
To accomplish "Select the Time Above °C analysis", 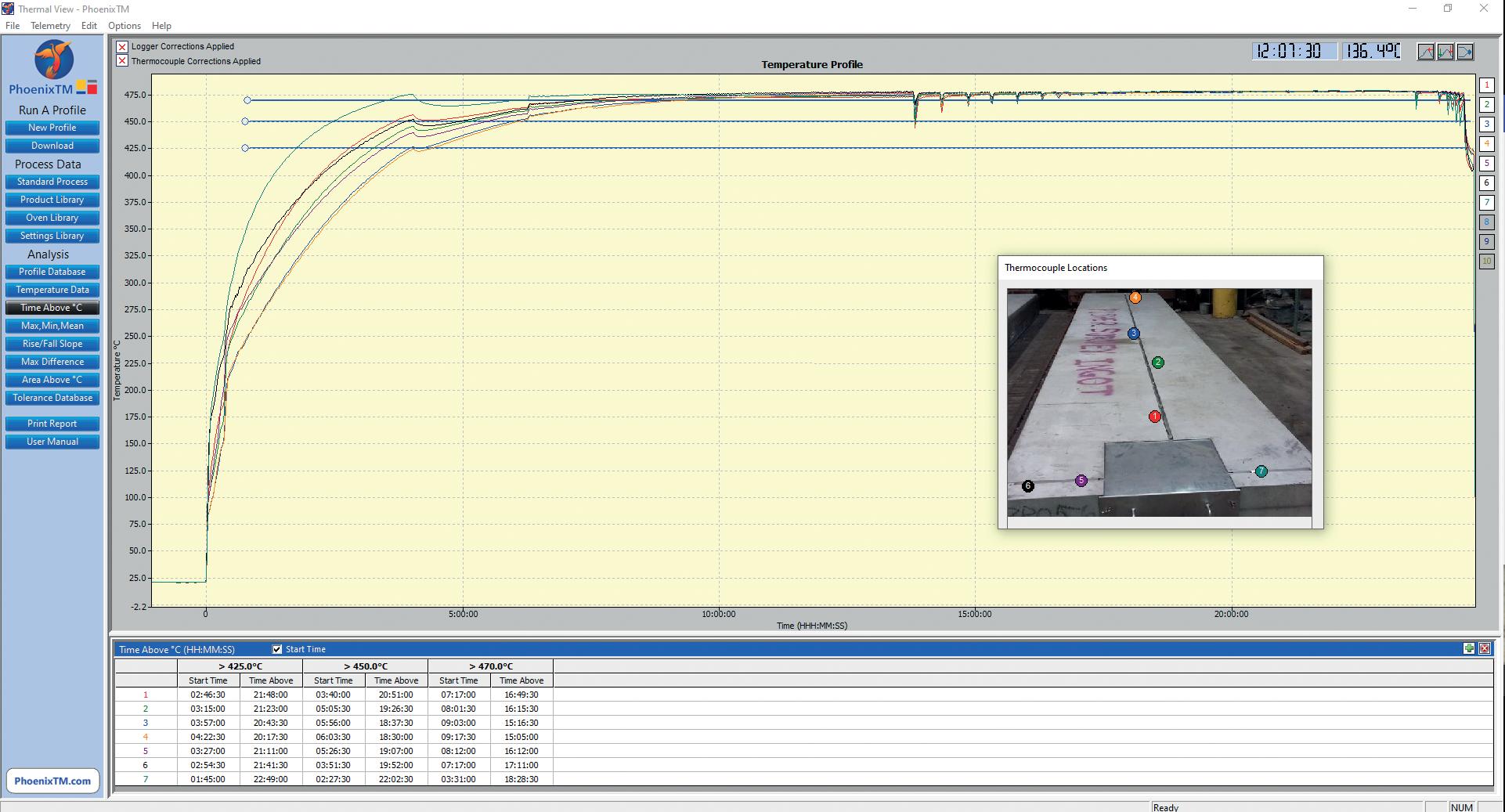I will [52, 308].
